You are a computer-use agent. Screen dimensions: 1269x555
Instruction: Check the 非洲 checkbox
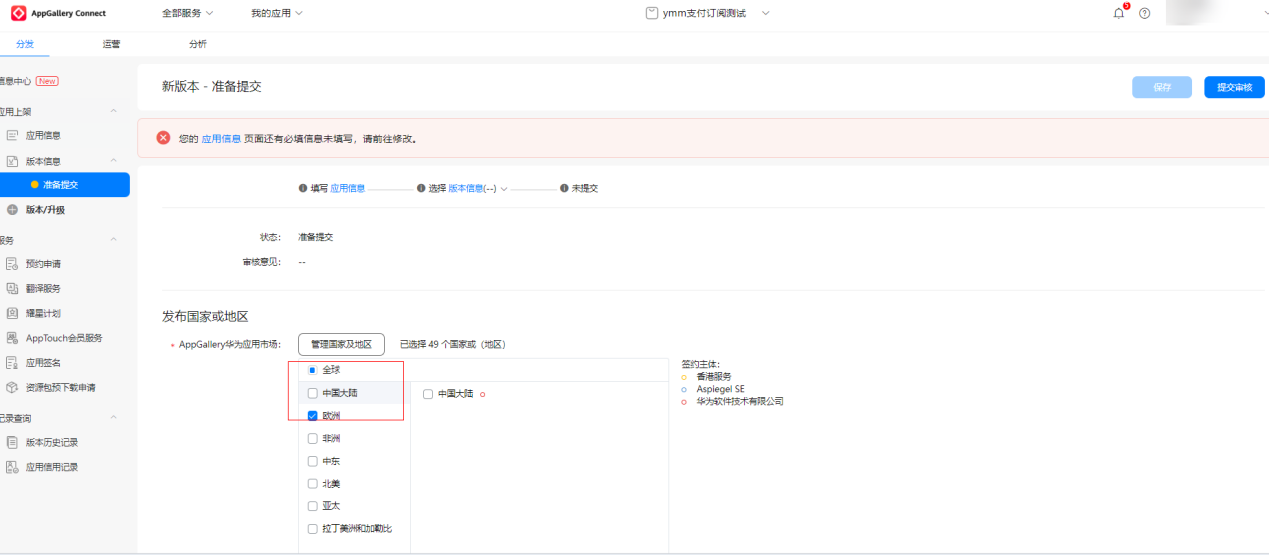(313, 438)
